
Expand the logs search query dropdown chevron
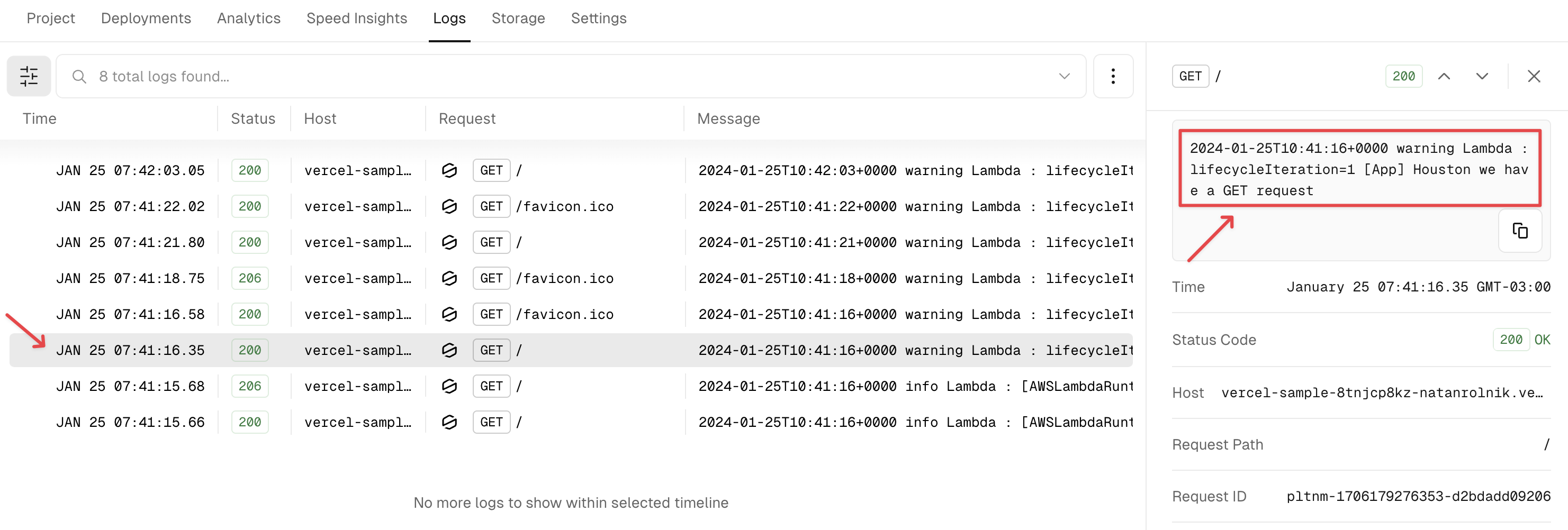(1064, 76)
